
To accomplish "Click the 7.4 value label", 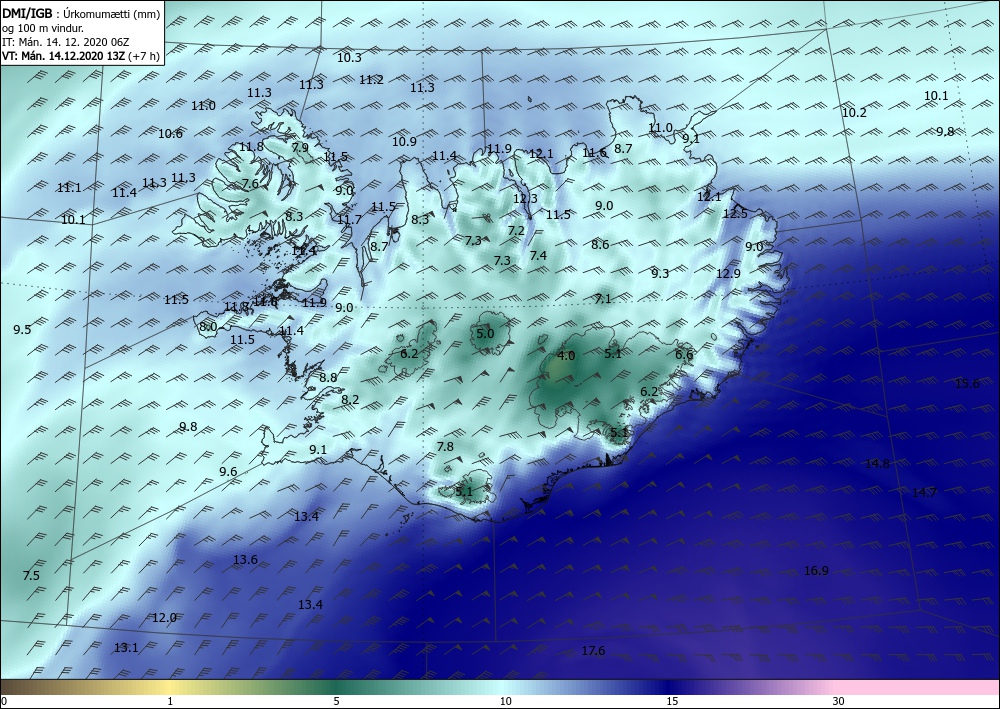I will 538,256.
